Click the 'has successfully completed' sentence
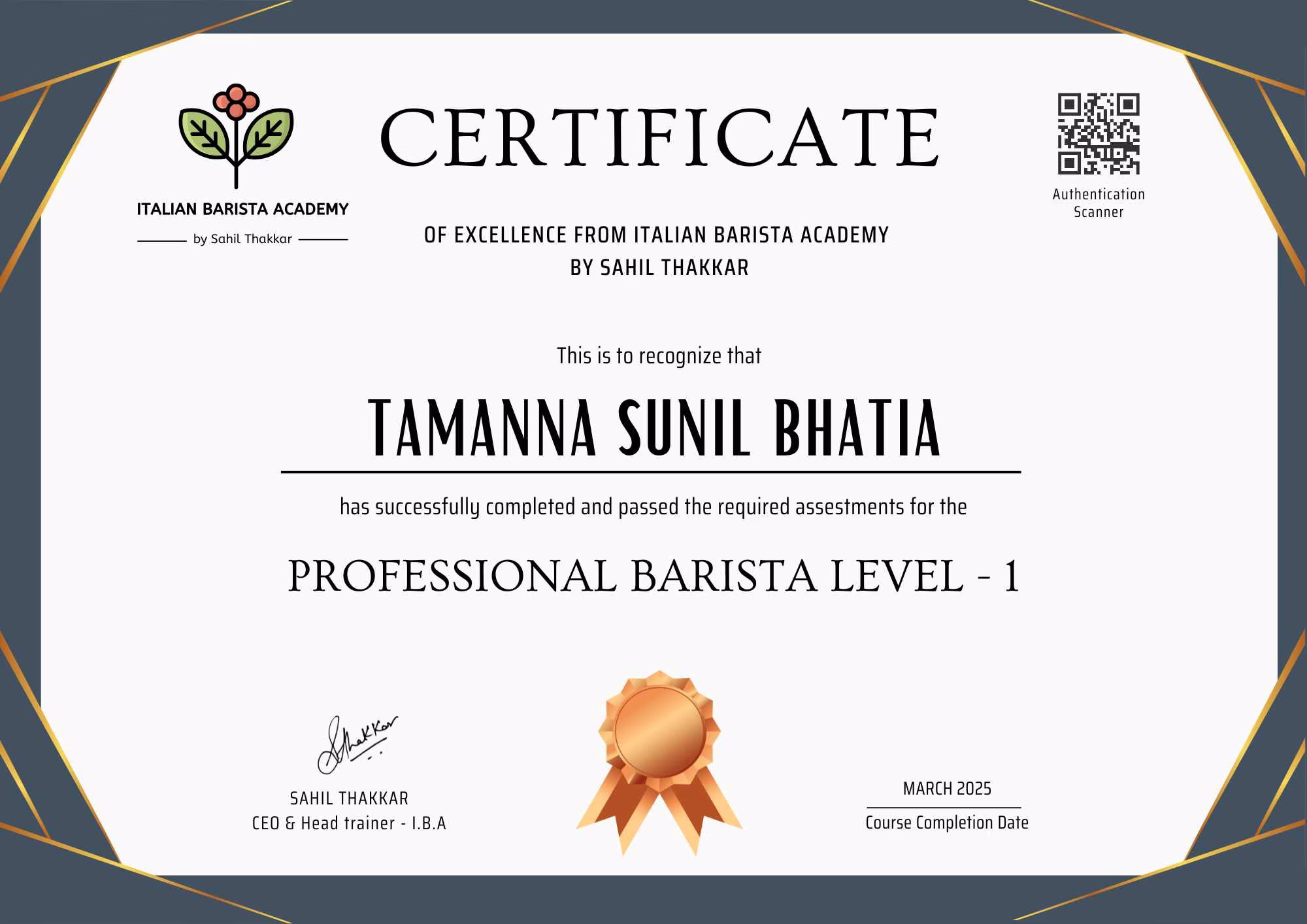This screenshot has height=924, width=1307. pyautogui.click(x=653, y=507)
